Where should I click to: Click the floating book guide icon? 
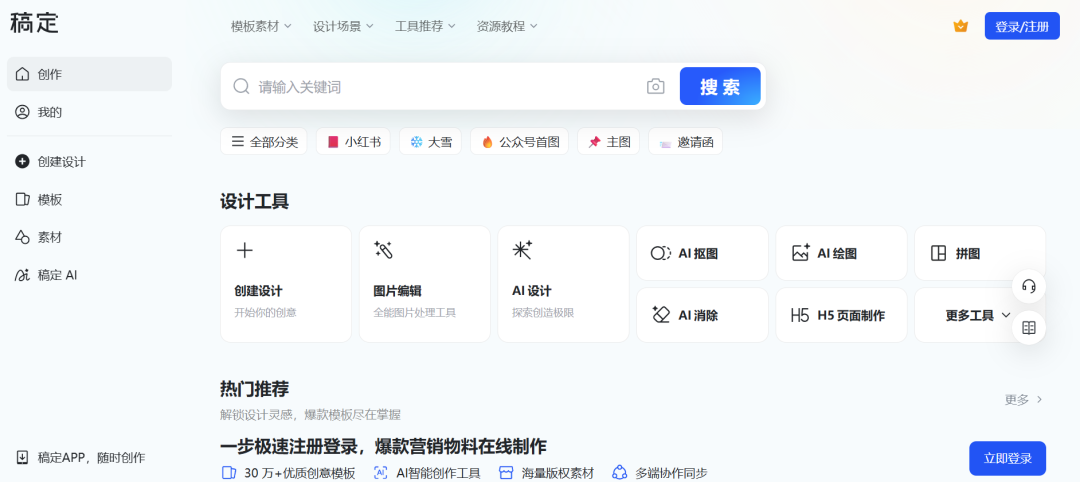[1029, 328]
